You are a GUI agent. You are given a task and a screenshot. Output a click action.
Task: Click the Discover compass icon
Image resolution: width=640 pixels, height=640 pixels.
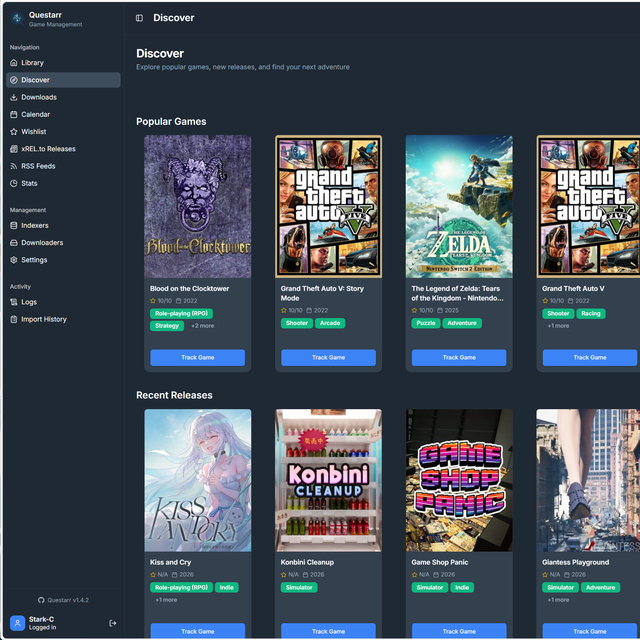point(14,80)
